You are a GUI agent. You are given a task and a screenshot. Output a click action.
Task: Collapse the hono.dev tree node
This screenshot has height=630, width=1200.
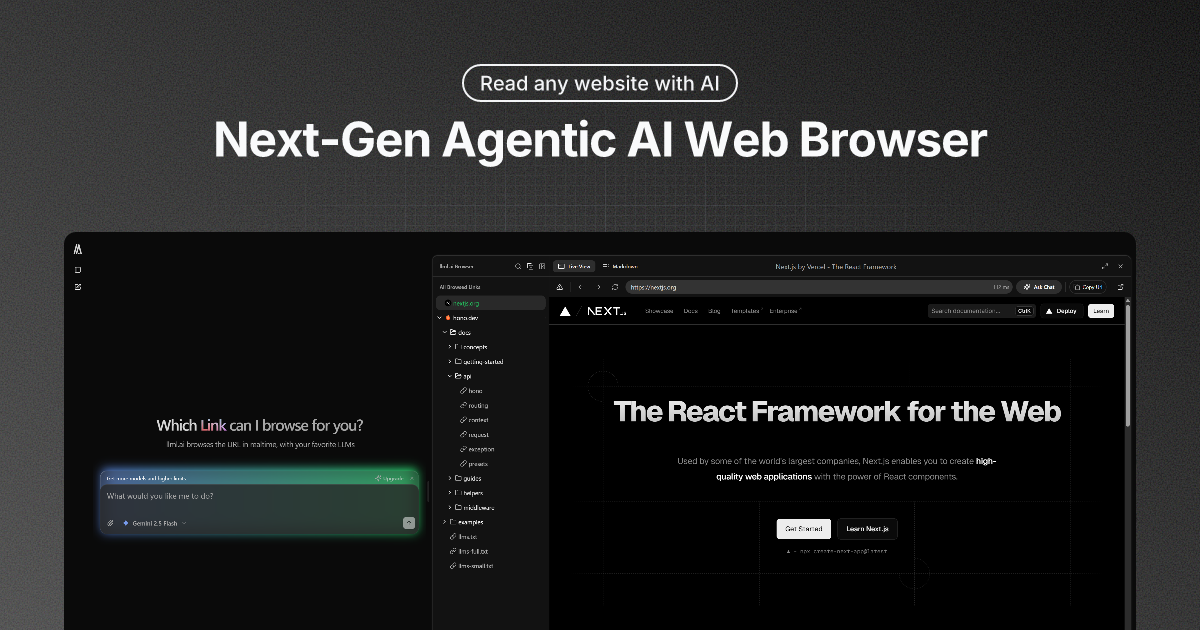[x=439, y=318]
